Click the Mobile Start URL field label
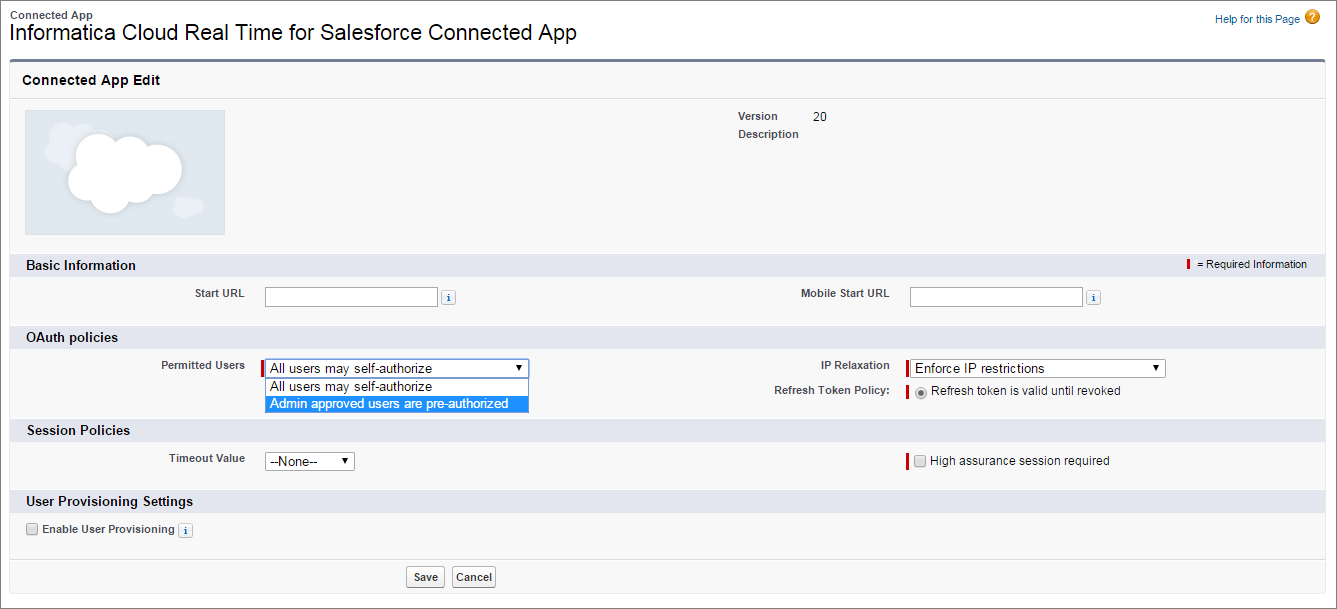 [845, 293]
